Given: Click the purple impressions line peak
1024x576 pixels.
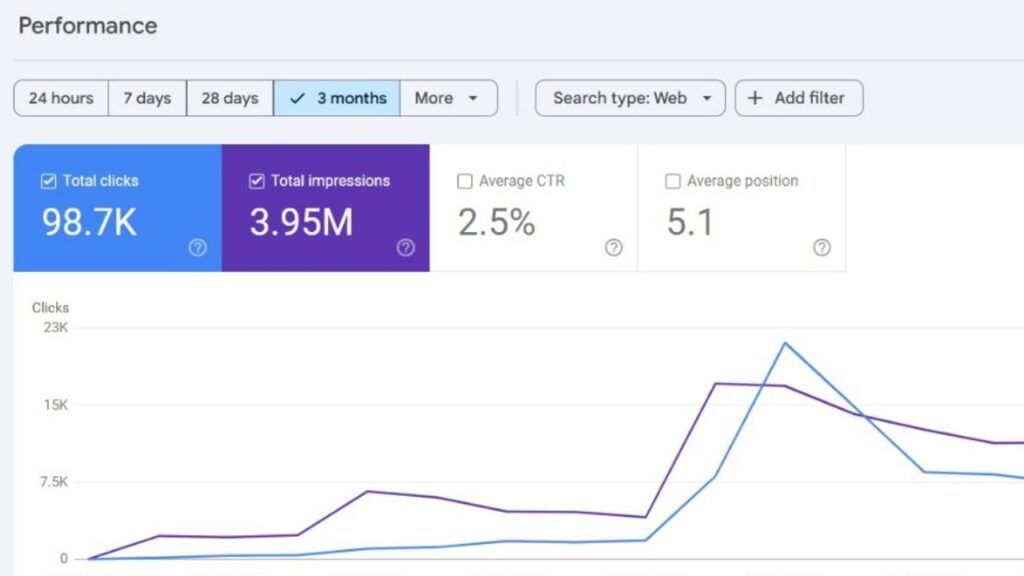Looking at the screenshot, I should (x=716, y=383).
